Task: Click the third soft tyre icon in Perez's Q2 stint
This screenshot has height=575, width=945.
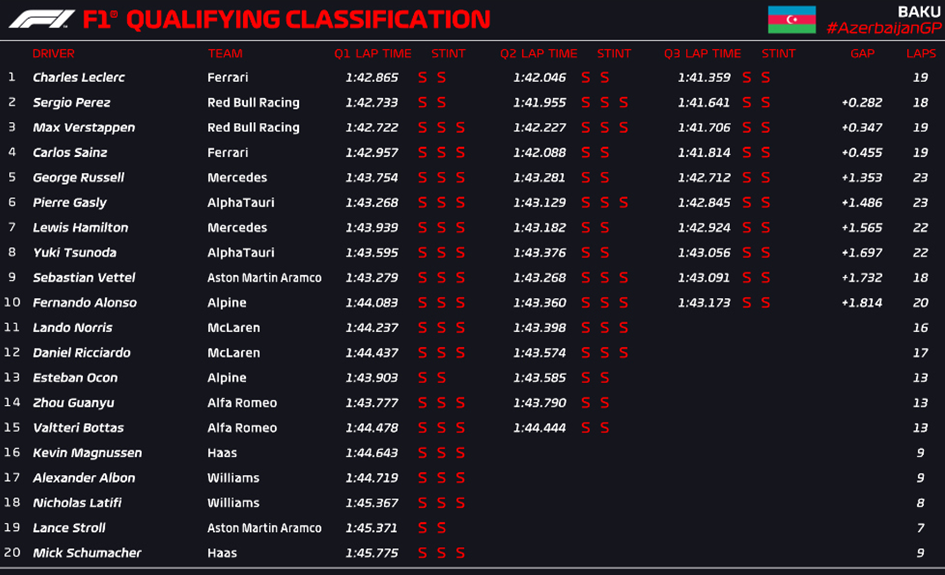Action: pos(624,102)
